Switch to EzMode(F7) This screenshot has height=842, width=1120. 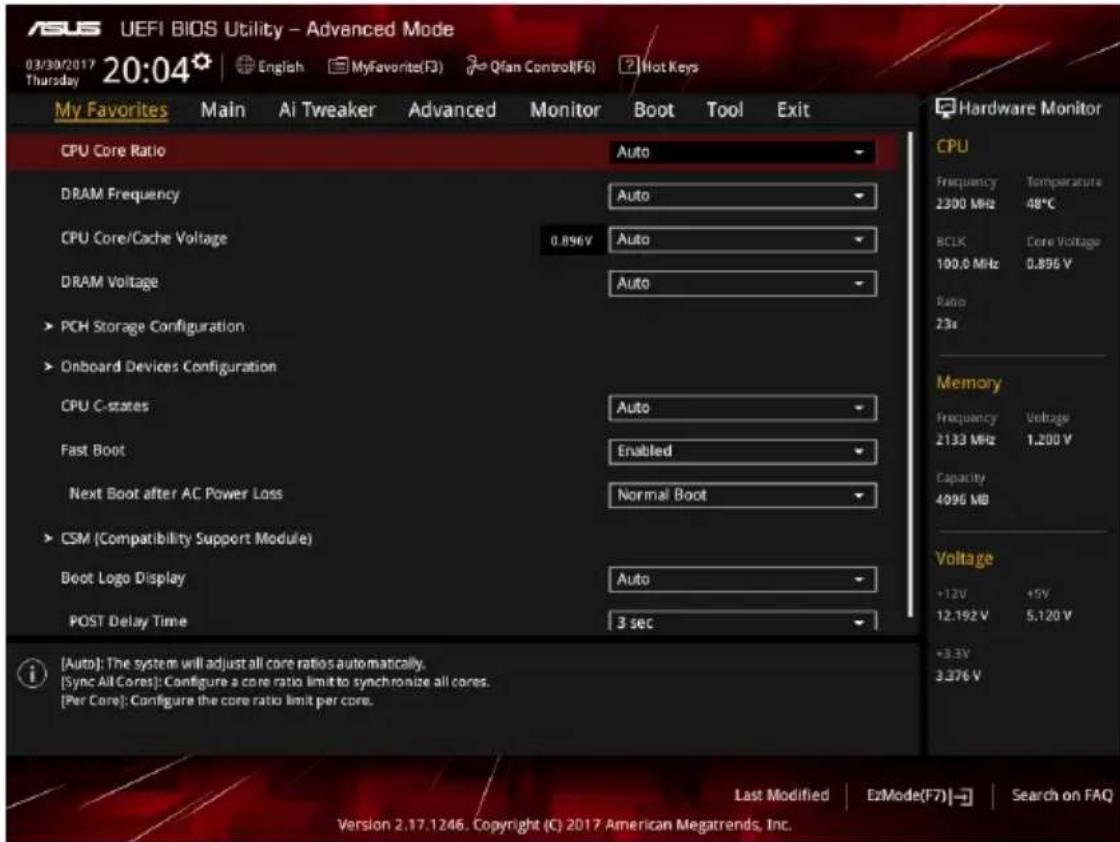(x=919, y=796)
